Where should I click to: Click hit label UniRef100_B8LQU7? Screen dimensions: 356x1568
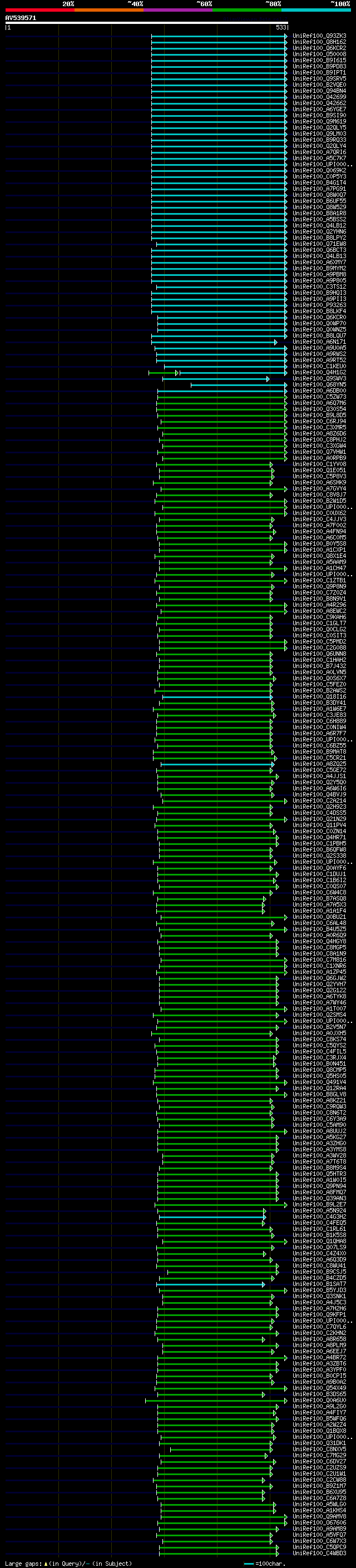tap(319, 336)
